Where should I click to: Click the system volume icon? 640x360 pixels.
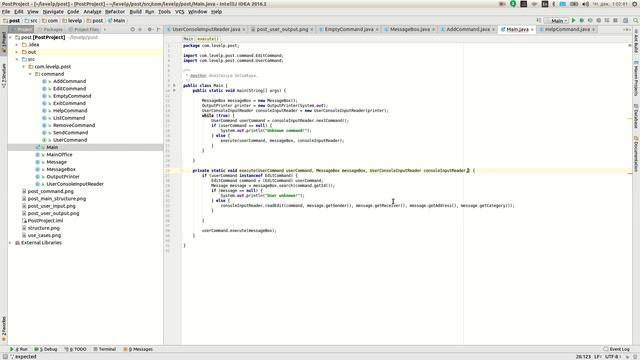tap(585, 4)
